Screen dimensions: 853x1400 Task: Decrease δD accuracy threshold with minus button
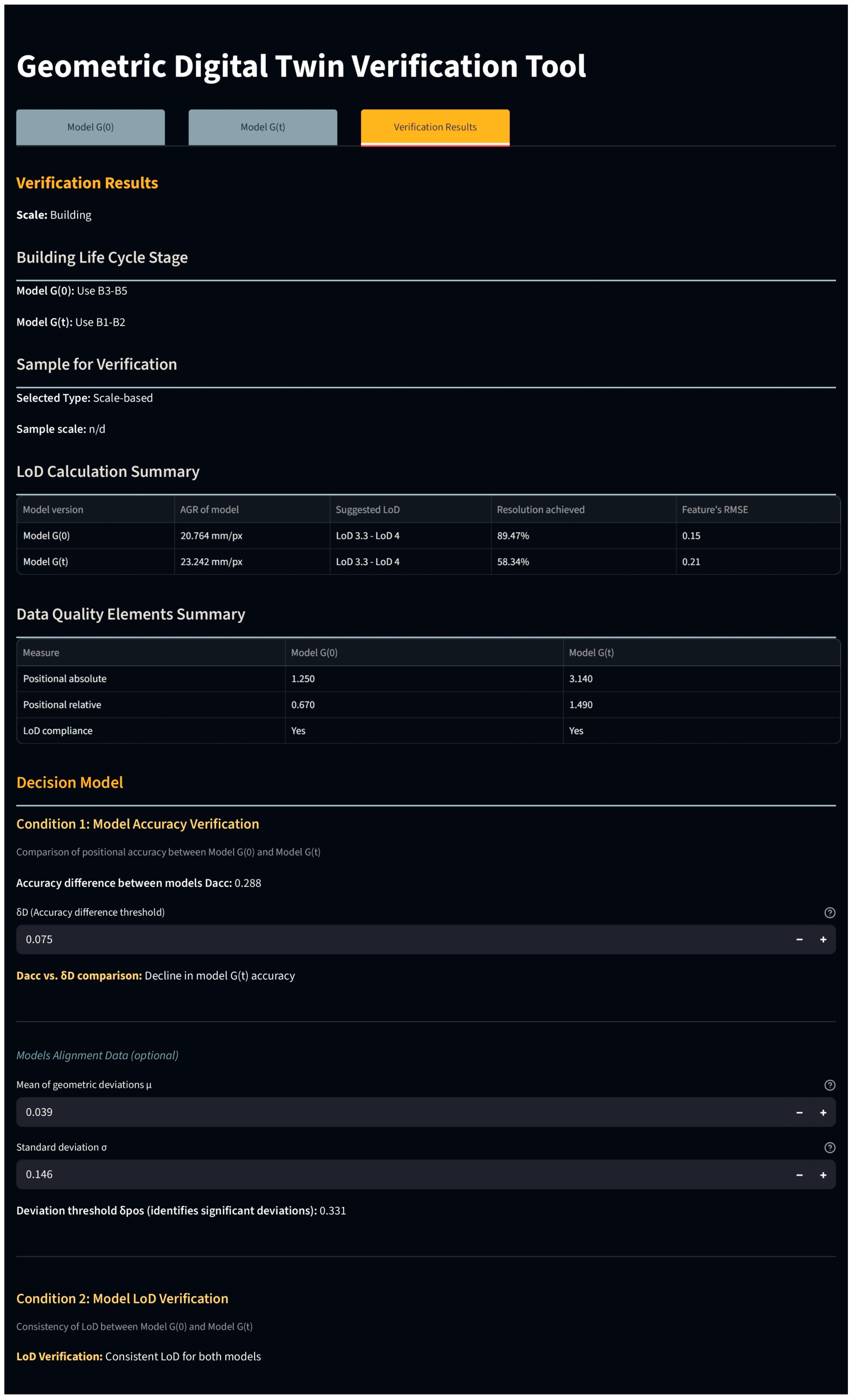[x=799, y=940]
